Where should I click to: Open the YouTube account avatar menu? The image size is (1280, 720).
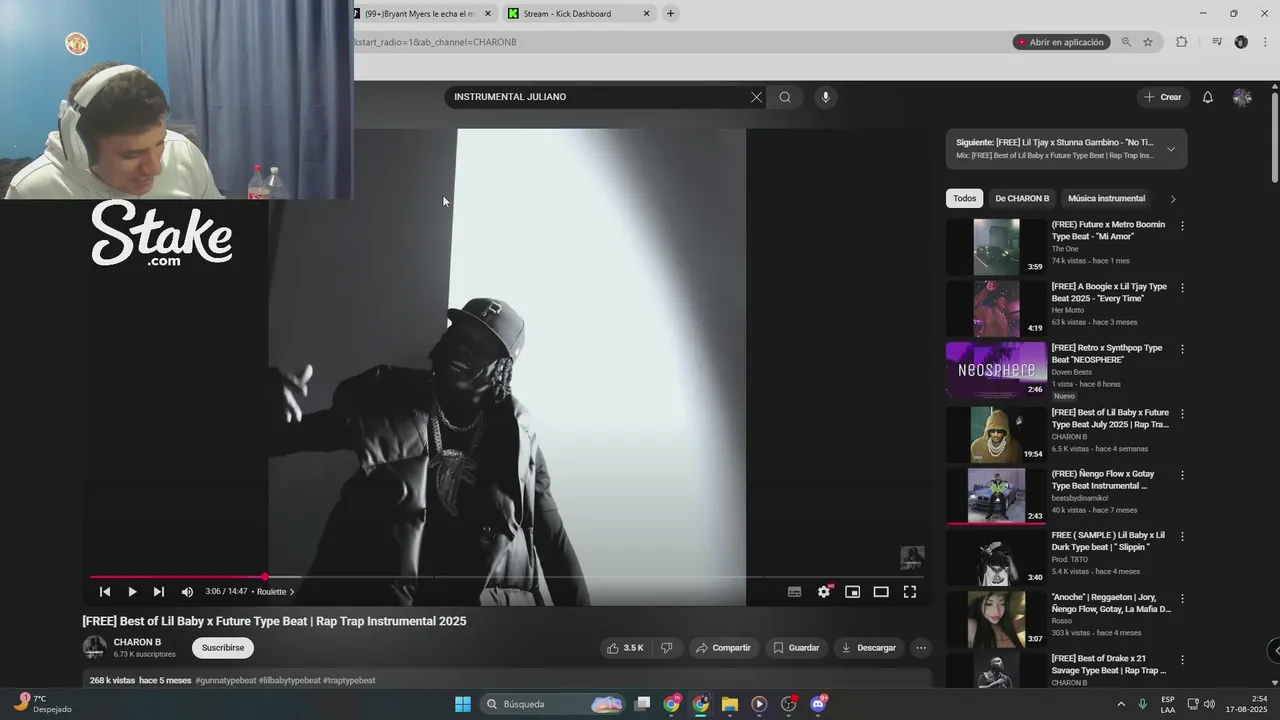pyautogui.click(x=1242, y=97)
